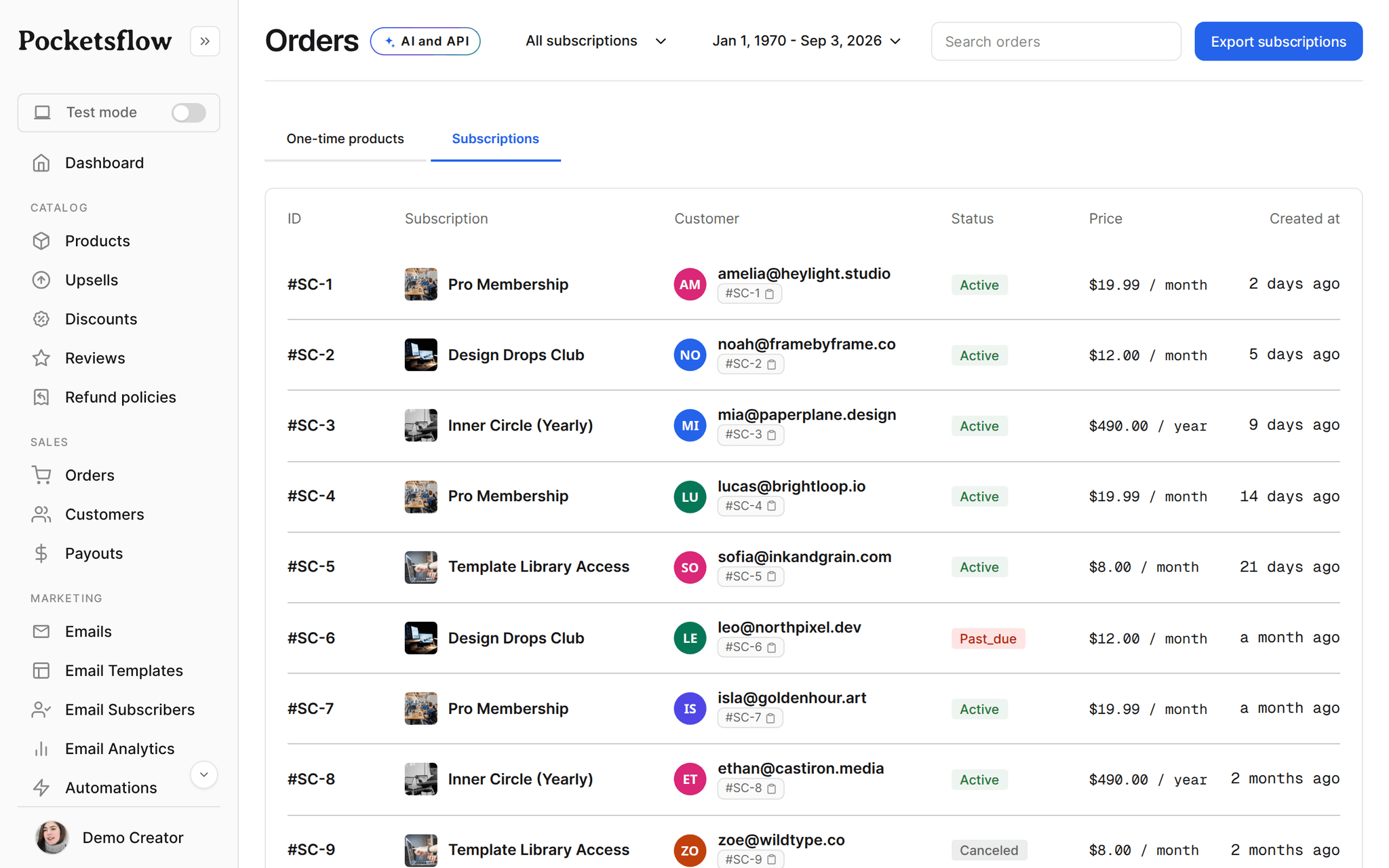The width and height of the screenshot is (1389, 868).
Task: Collapse the sidebar with the double-chevron button
Action: 205,41
